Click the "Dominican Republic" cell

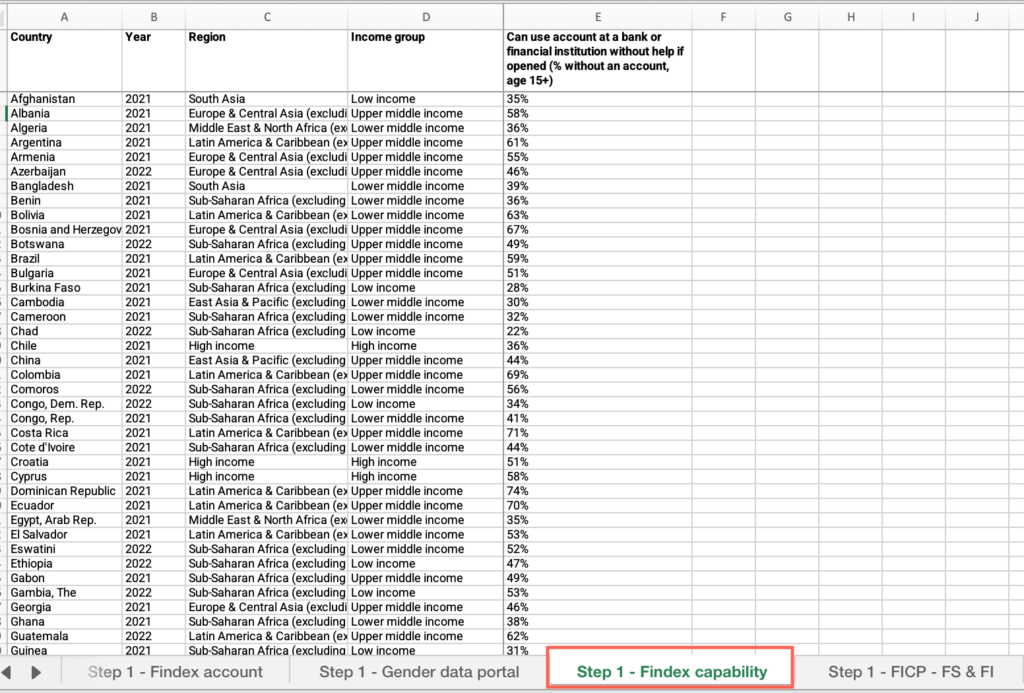click(x=64, y=491)
